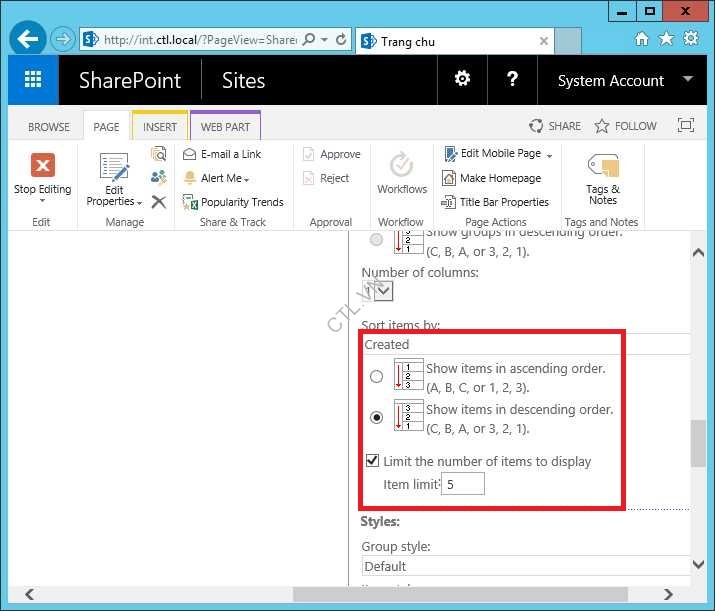Viewport: 715px width, 611px height.
Task: Click the Workflows ribbon icon
Action: pos(402,166)
